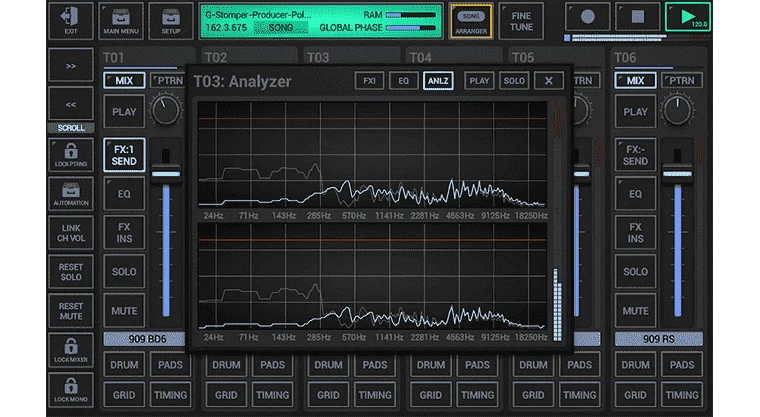Select the PTRN tab on track T01
This screenshot has height=417, width=760.
point(168,80)
